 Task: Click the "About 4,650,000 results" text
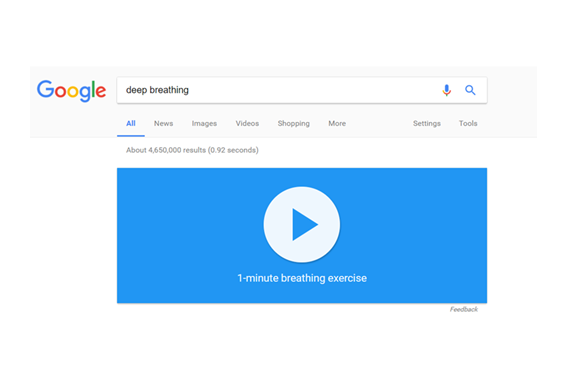166,150
